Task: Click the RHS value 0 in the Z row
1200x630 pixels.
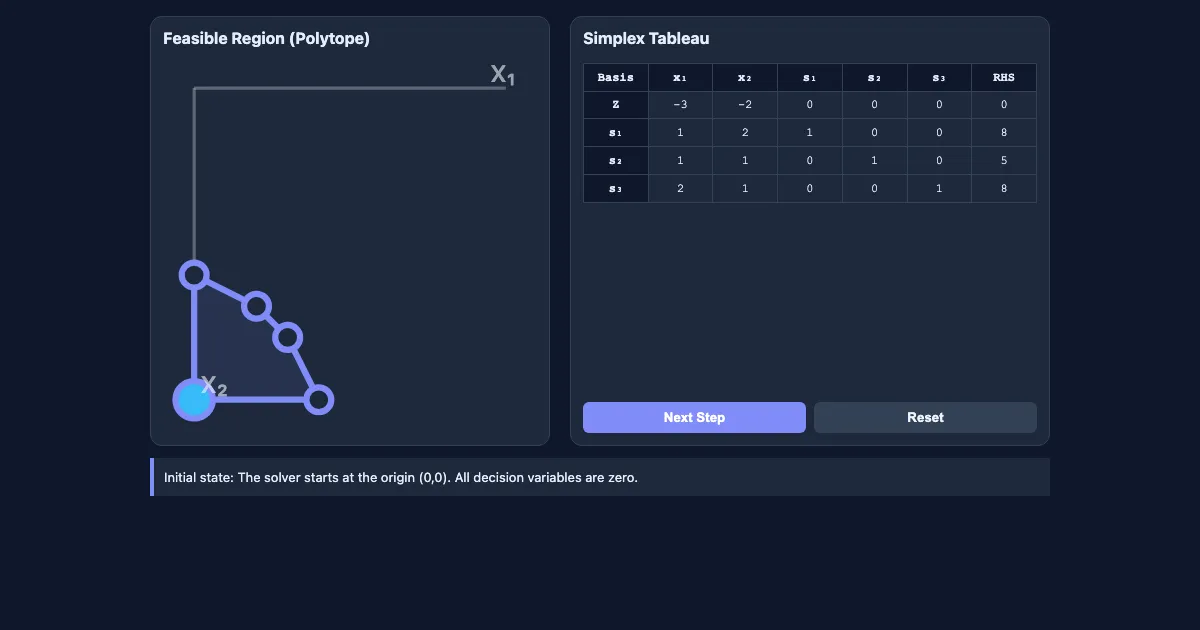Action: 1004,105
